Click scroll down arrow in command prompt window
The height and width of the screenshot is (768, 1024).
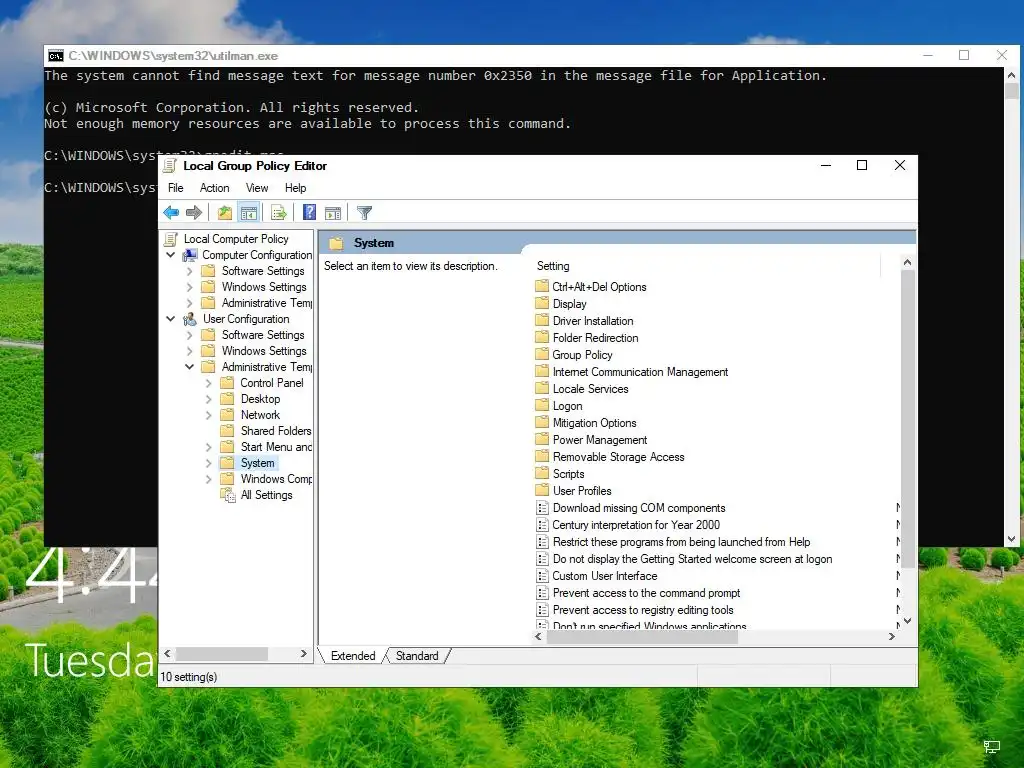1012,539
